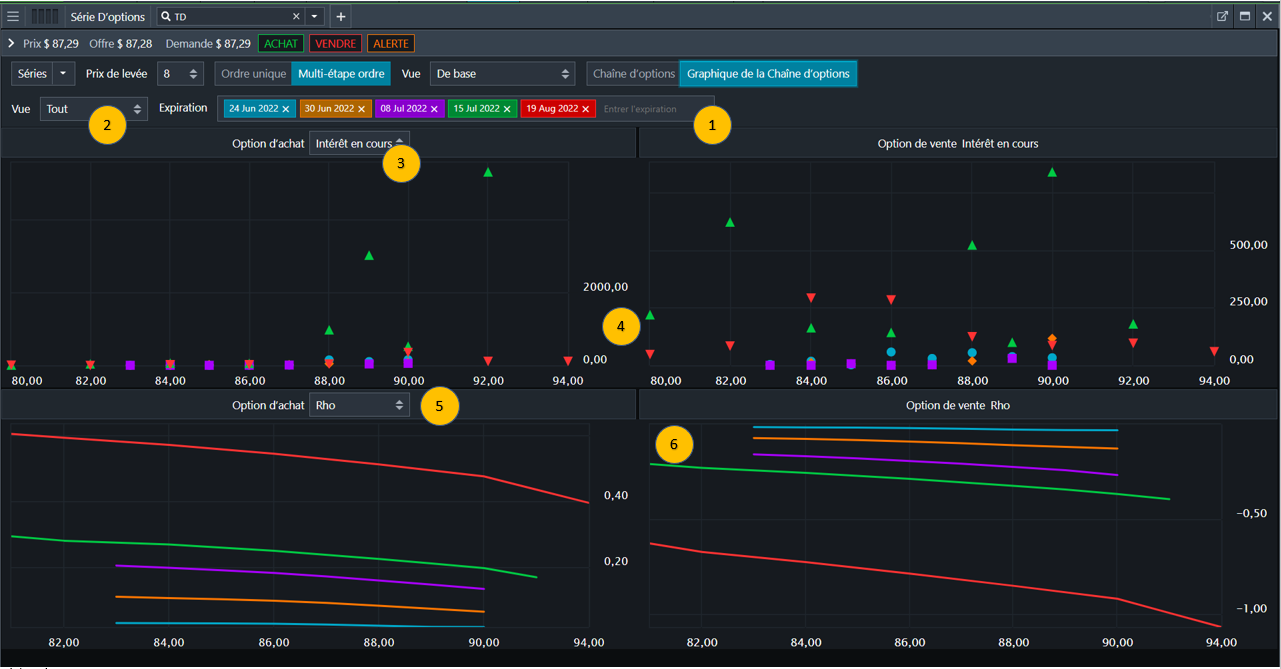Open the symbol search history dropdown arrow
Image resolution: width=1281 pixels, height=669 pixels.
(x=315, y=17)
